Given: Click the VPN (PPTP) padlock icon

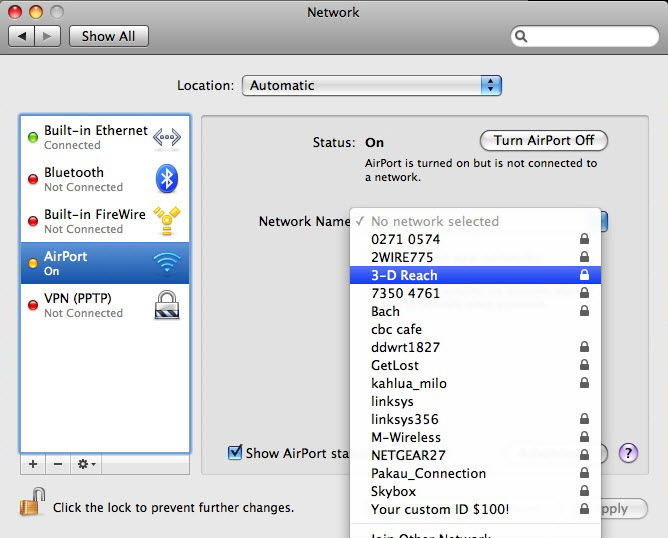Looking at the screenshot, I should 166,305.
